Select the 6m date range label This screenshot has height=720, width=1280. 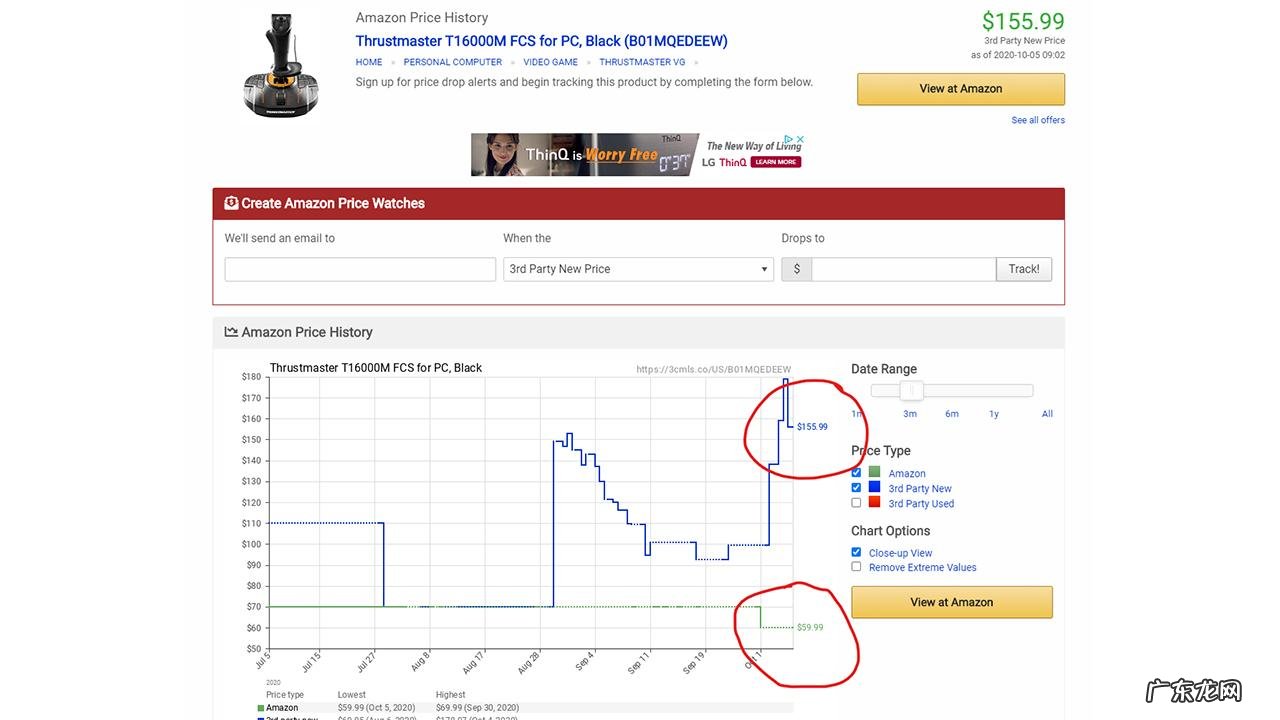point(952,414)
